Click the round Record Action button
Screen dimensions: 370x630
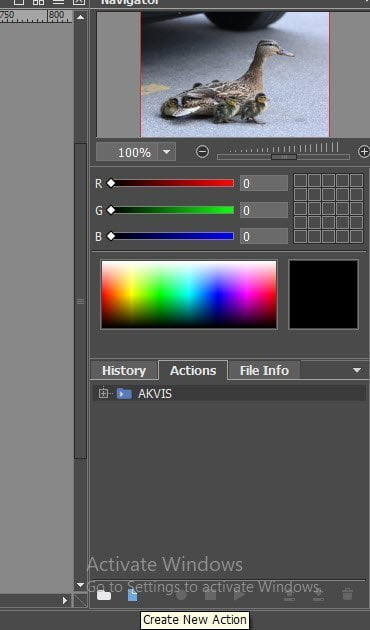[181, 595]
